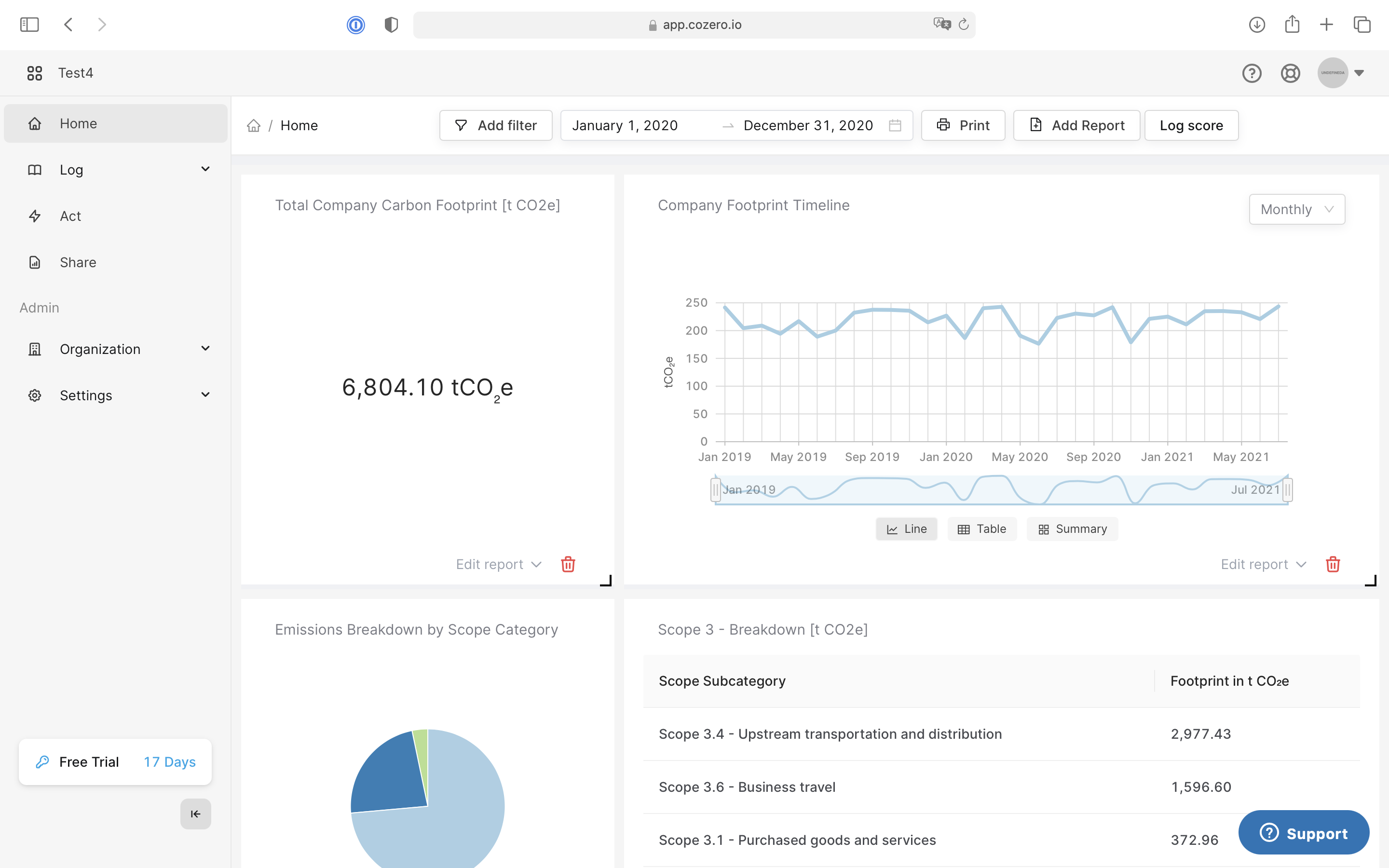Delete the Total Company Carbon Footprint report
The height and width of the screenshot is (868, 1389).
[568, 564]
